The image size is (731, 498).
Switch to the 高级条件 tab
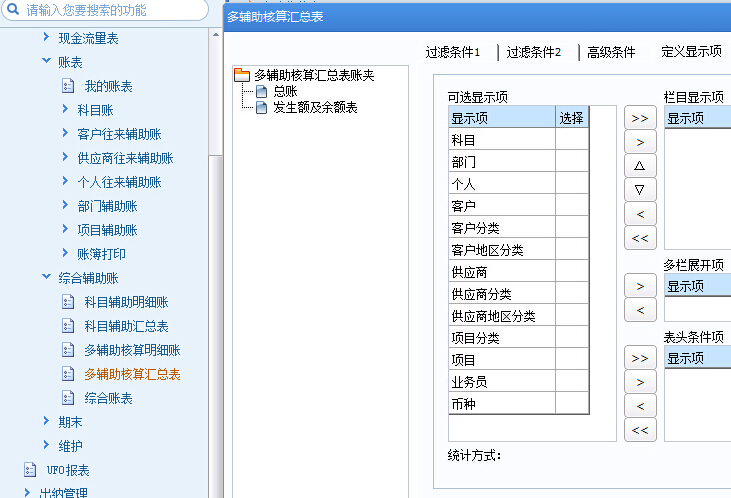coord(611,52)
